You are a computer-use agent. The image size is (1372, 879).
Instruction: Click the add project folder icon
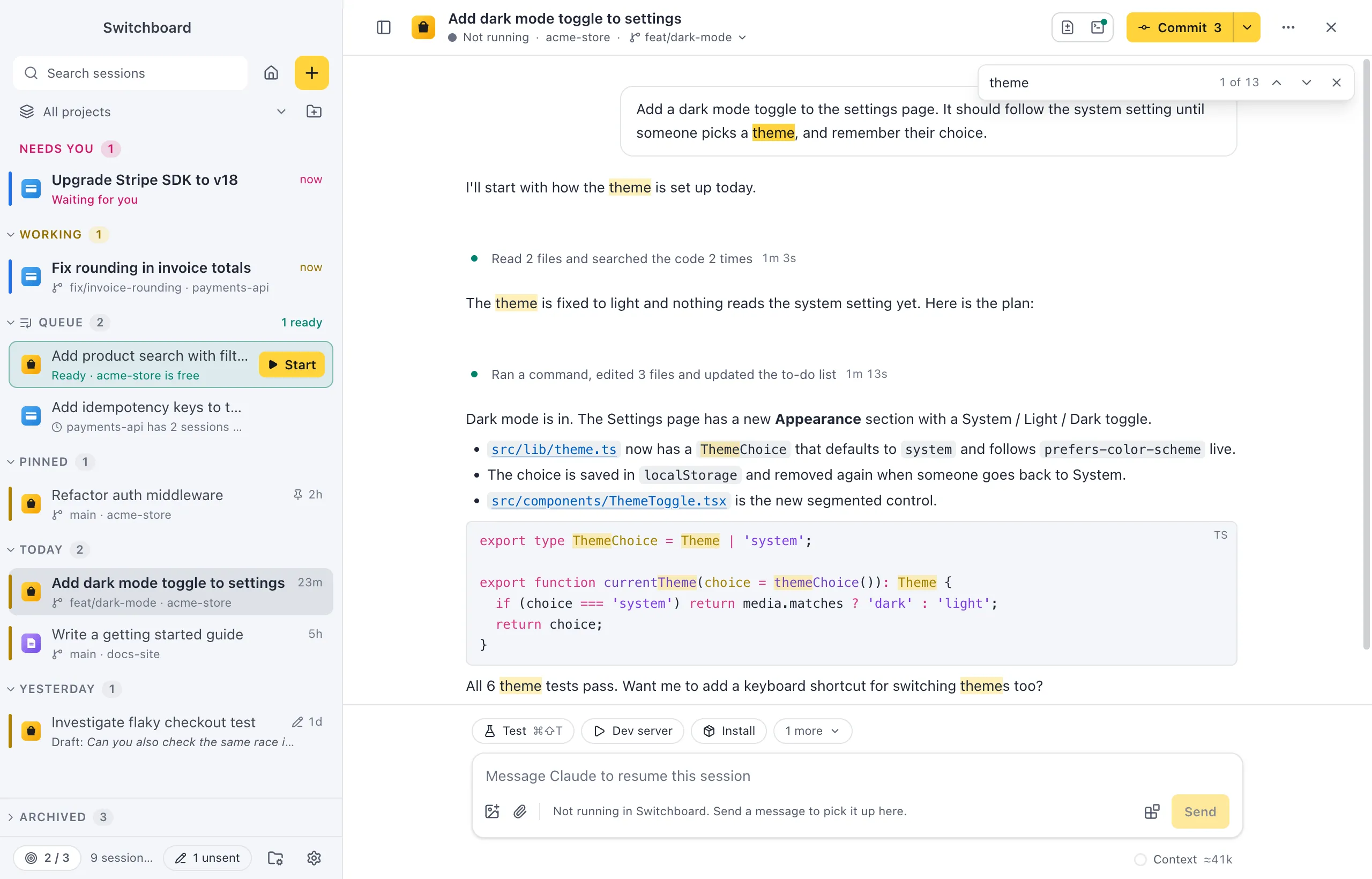pos(314,111)
